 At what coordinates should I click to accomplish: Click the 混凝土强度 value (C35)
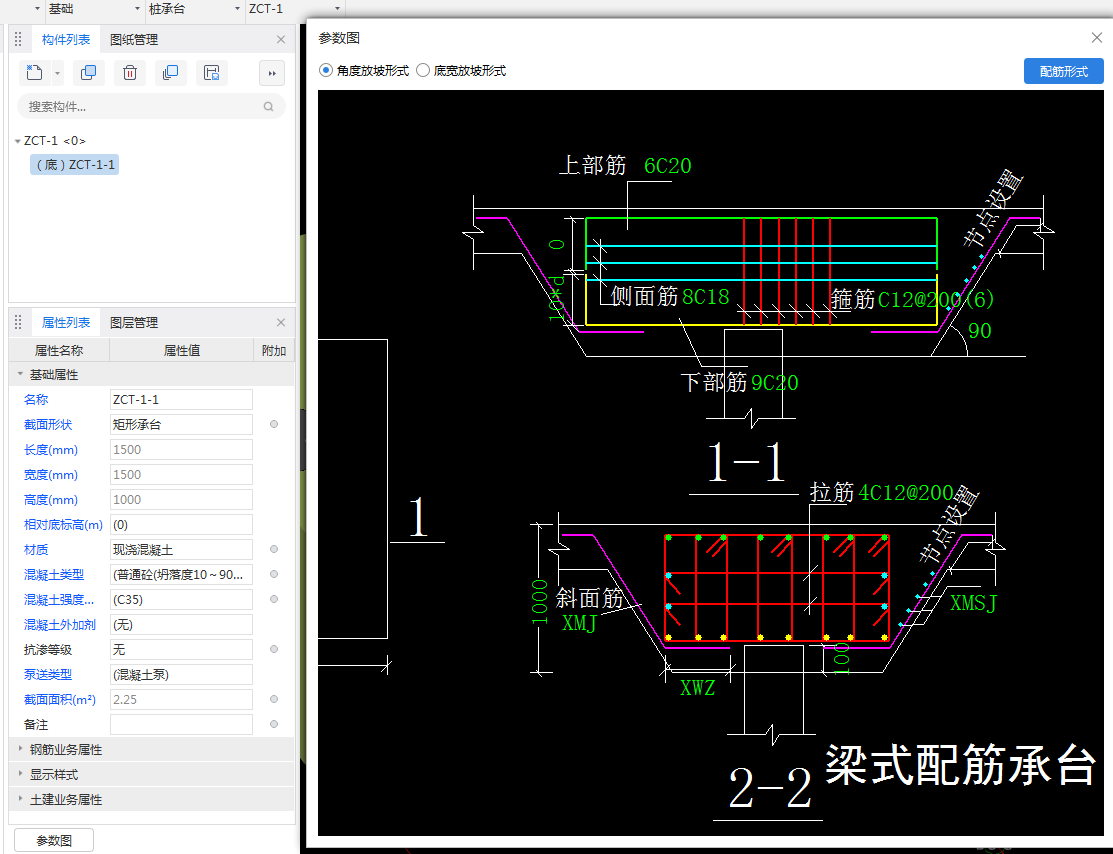pyautogui.click(x=181, y=599)
